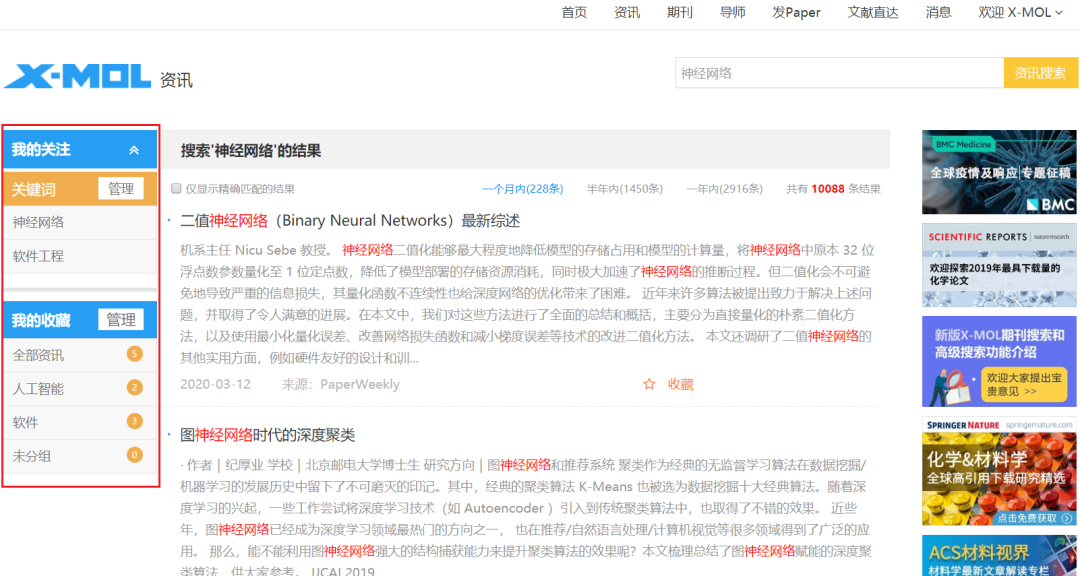Click 管理 button beside 关键词
Viewport: 1080px width, 576px height.
(x=121, y=189)
